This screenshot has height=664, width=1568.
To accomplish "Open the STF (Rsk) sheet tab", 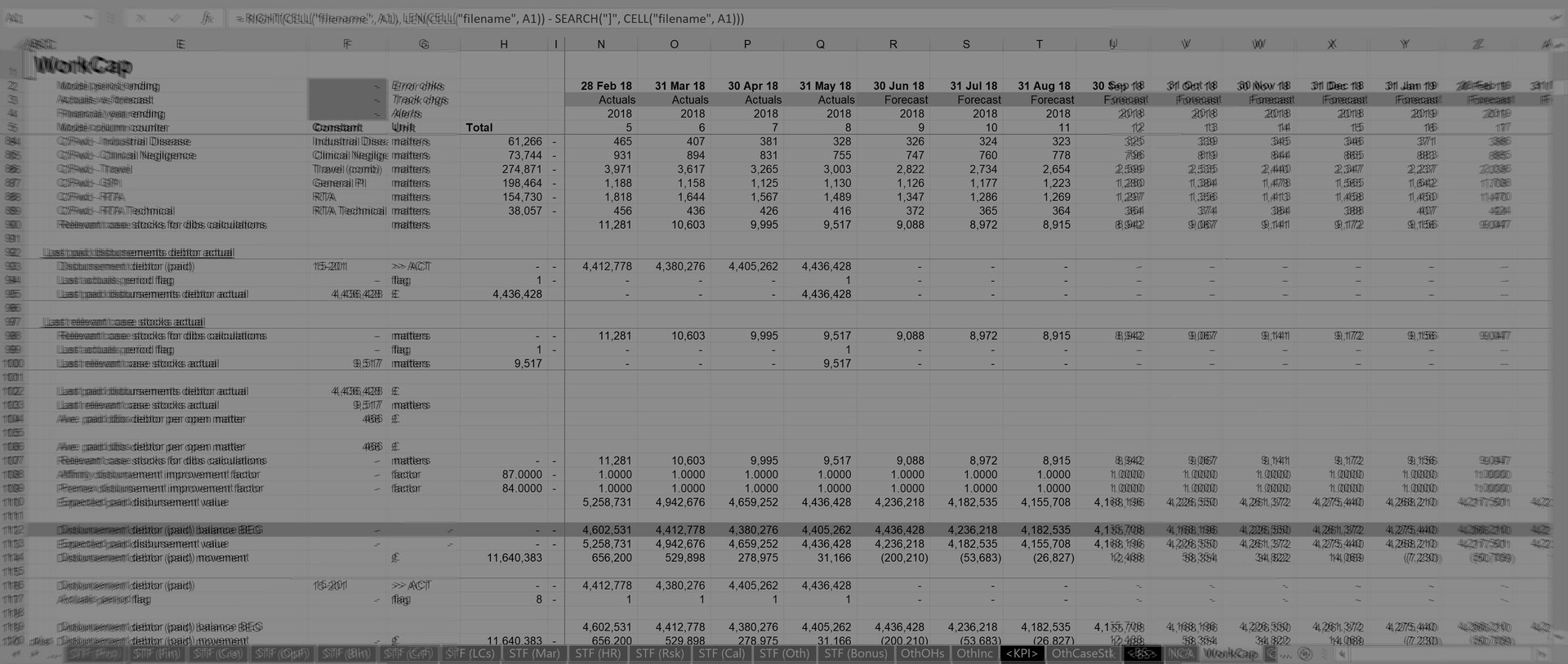I will pos(660,653).
